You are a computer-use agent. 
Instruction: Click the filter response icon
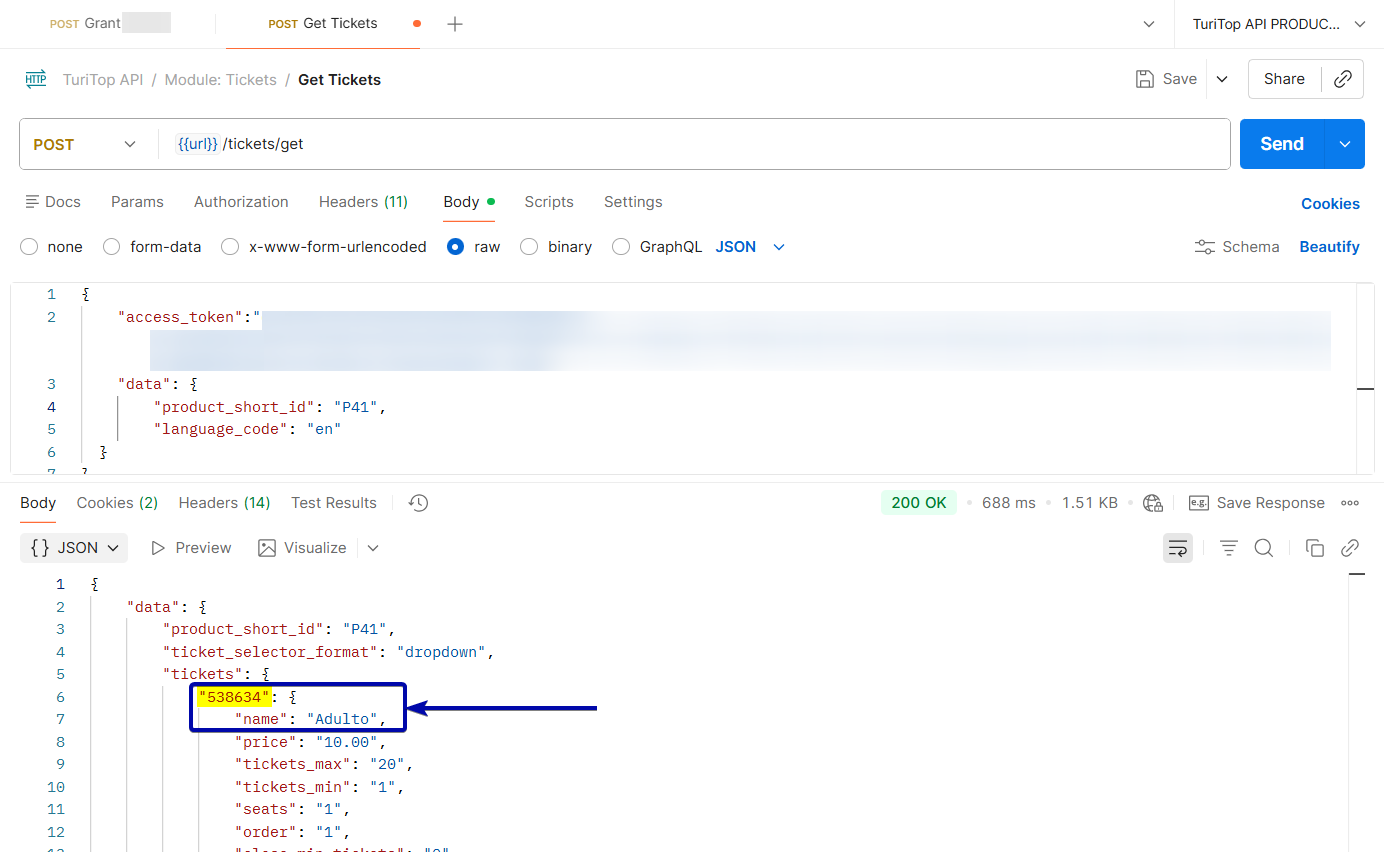[1229, 548]
